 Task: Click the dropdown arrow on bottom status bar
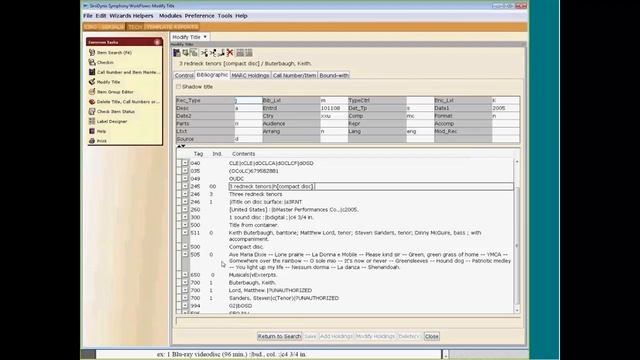[x=445, y=355]
